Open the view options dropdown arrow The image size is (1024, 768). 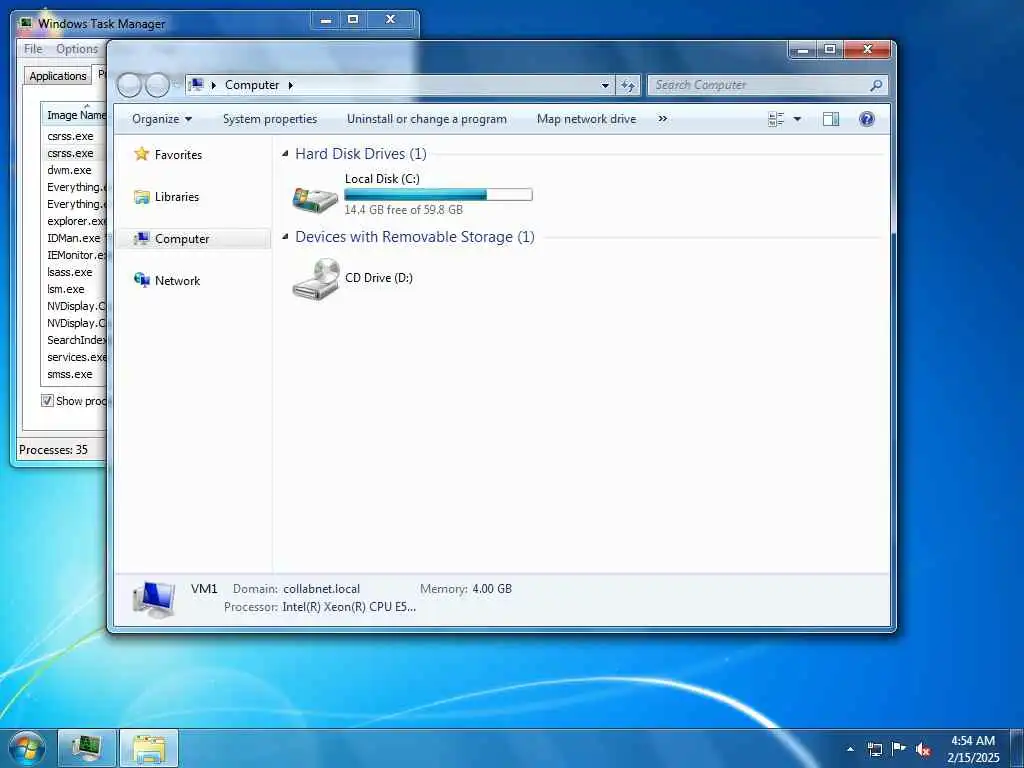(x=797, y=119)
